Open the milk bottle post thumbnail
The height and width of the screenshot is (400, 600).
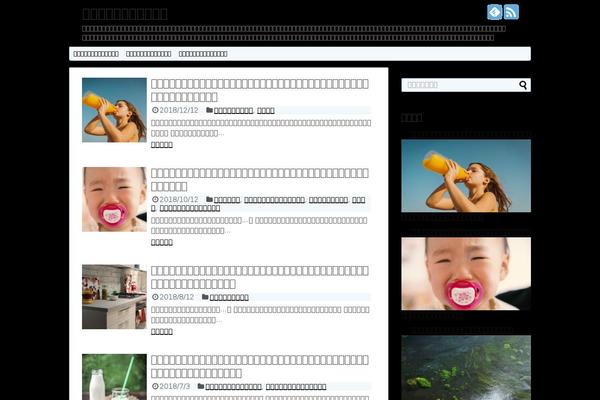(x=114, y=377)
